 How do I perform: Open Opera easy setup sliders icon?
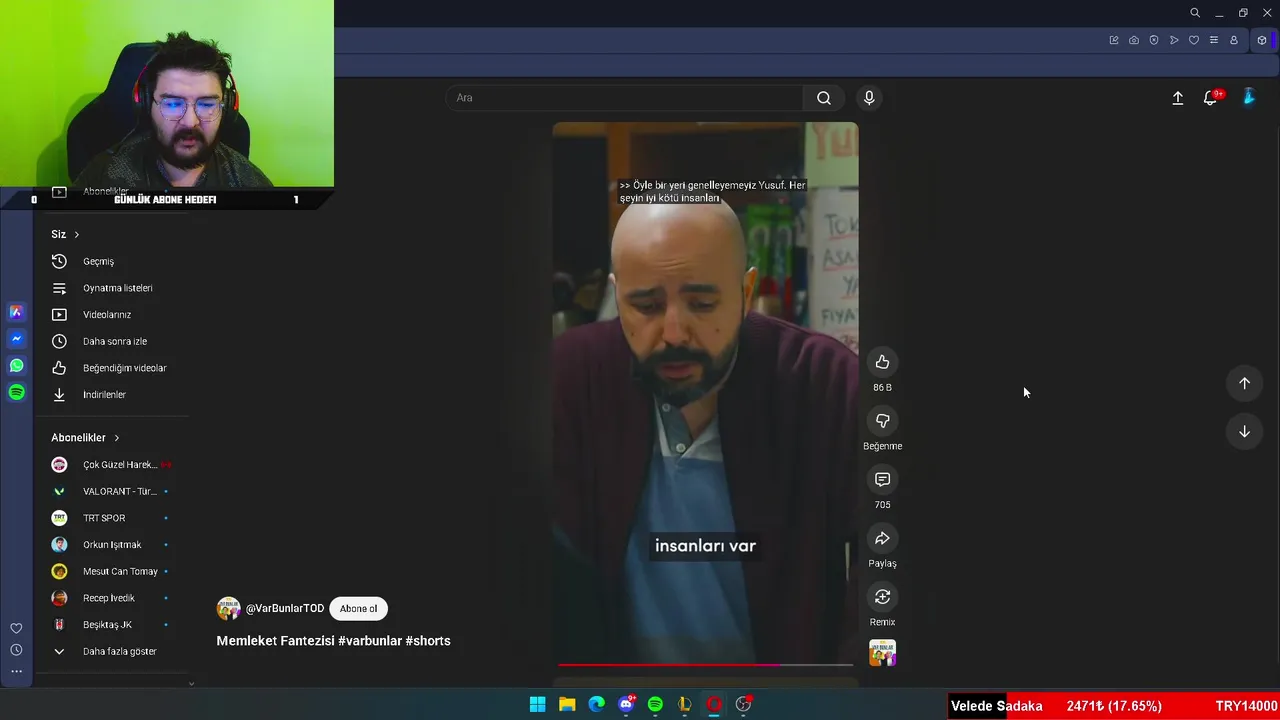coord(1214,40)
